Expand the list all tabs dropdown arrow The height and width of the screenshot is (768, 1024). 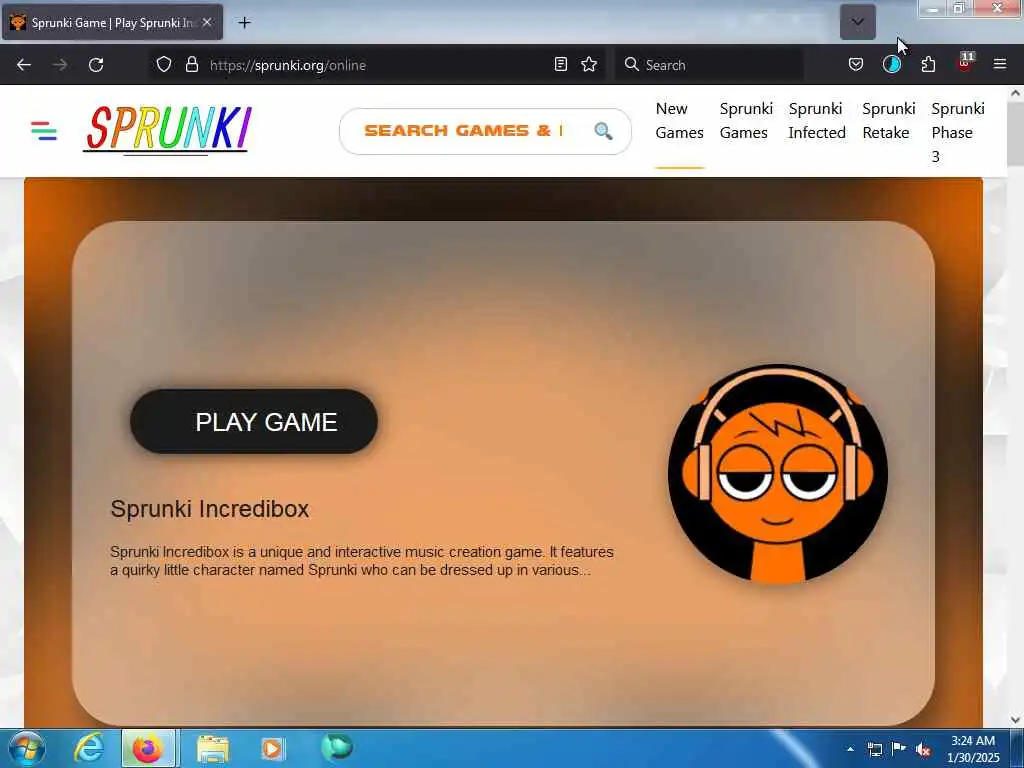point(857,22)
